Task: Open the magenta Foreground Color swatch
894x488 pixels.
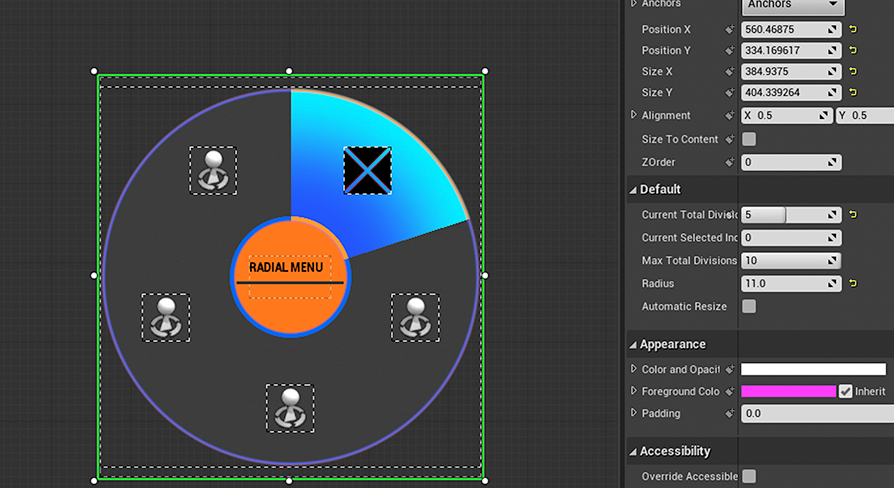Action: pos(788,391)
